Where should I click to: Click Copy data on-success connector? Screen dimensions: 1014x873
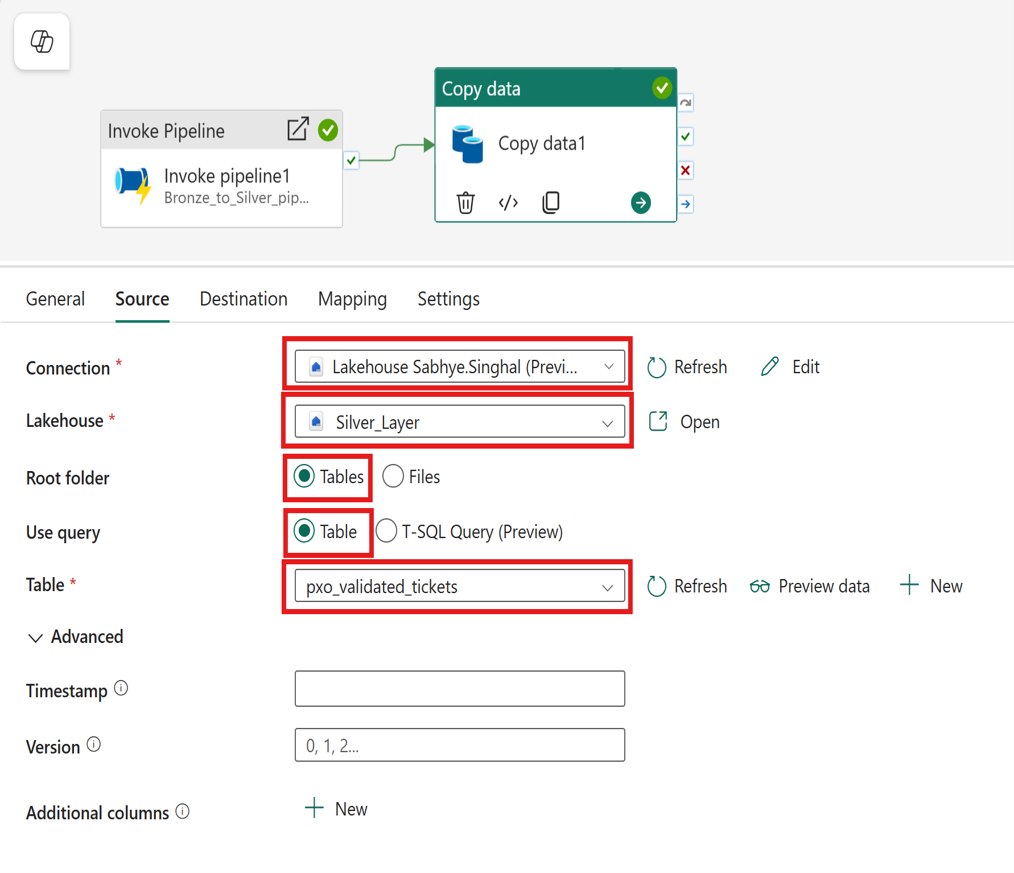685,136
